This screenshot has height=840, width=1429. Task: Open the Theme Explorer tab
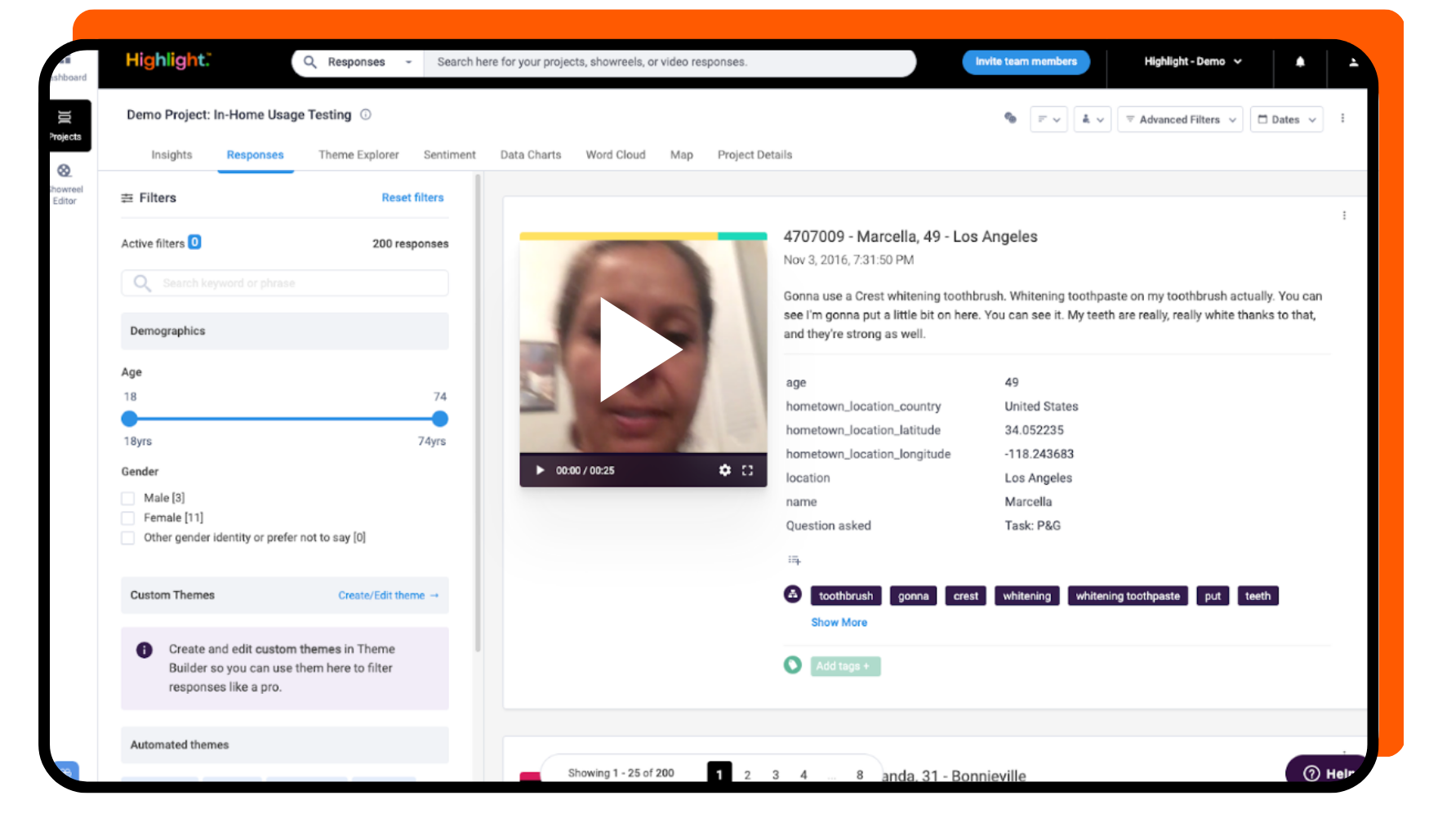[358, 154]
